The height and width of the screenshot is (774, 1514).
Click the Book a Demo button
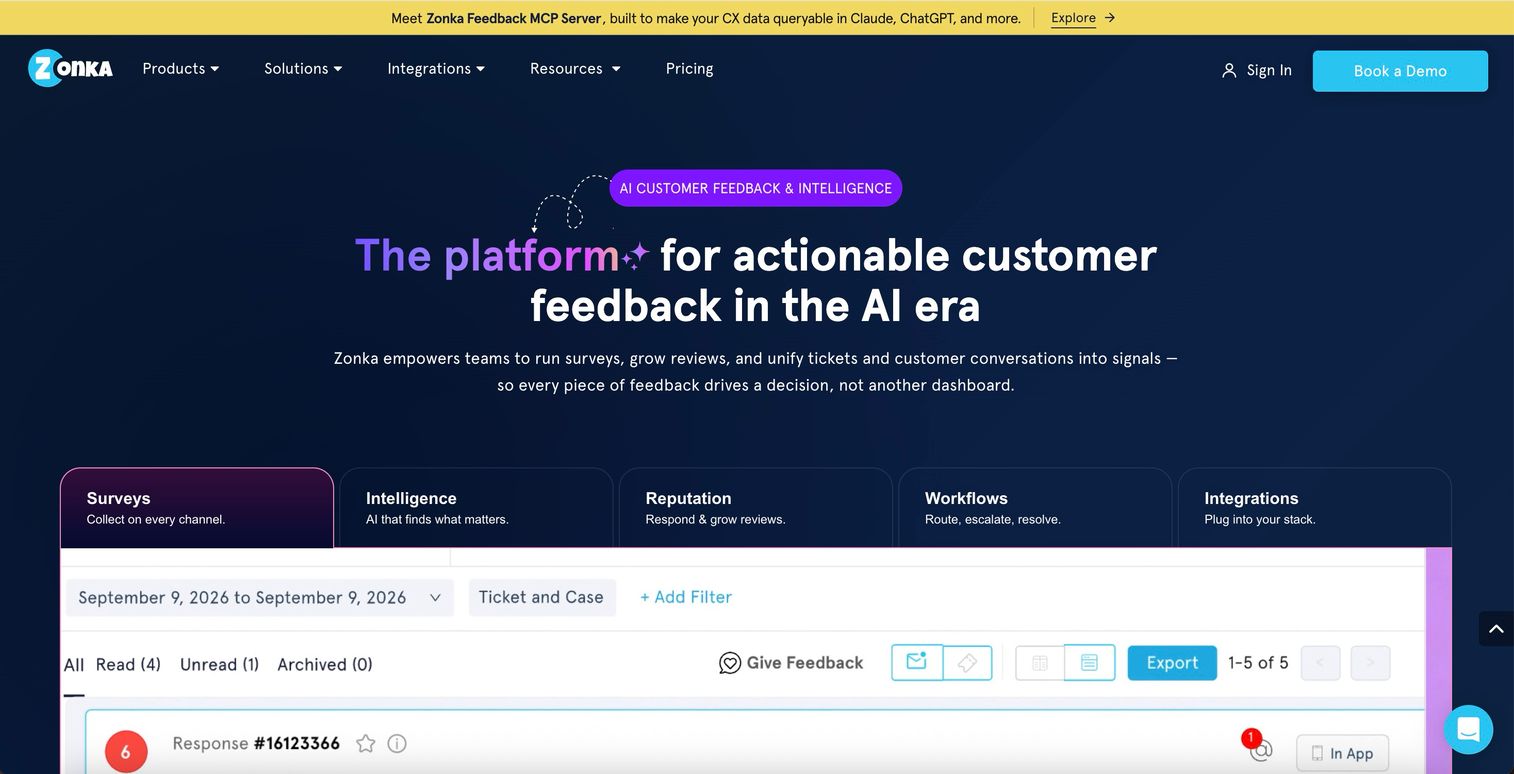(x=1400, y=71)
